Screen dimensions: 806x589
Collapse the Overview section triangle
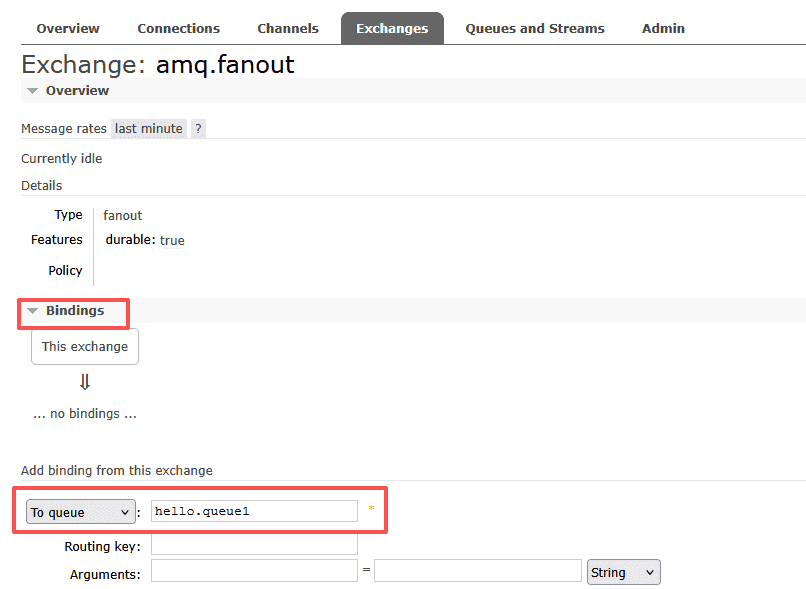coord(33,91)
